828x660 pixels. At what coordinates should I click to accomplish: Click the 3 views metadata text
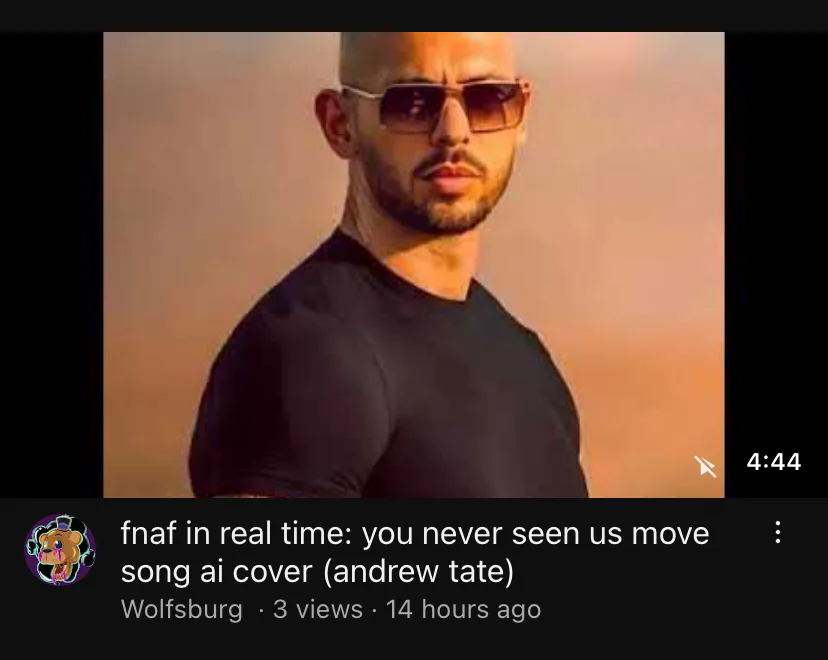tap(317, 609)
